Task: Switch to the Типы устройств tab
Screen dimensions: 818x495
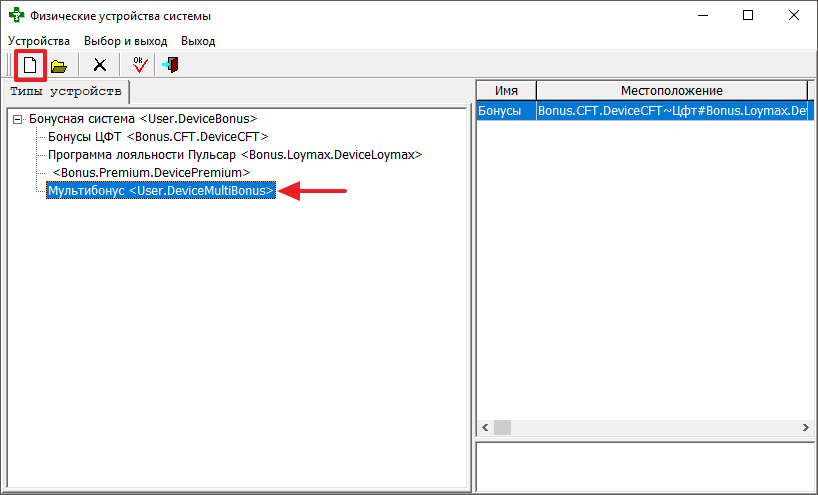Action: coord(65,92)
